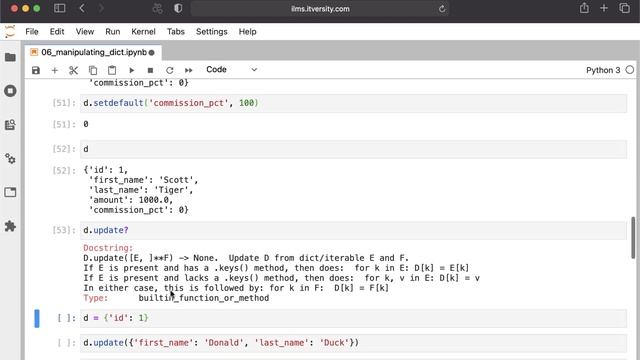Copy selected cells in notebook toolbar
The image size is (640, 360).
point(93,70)
